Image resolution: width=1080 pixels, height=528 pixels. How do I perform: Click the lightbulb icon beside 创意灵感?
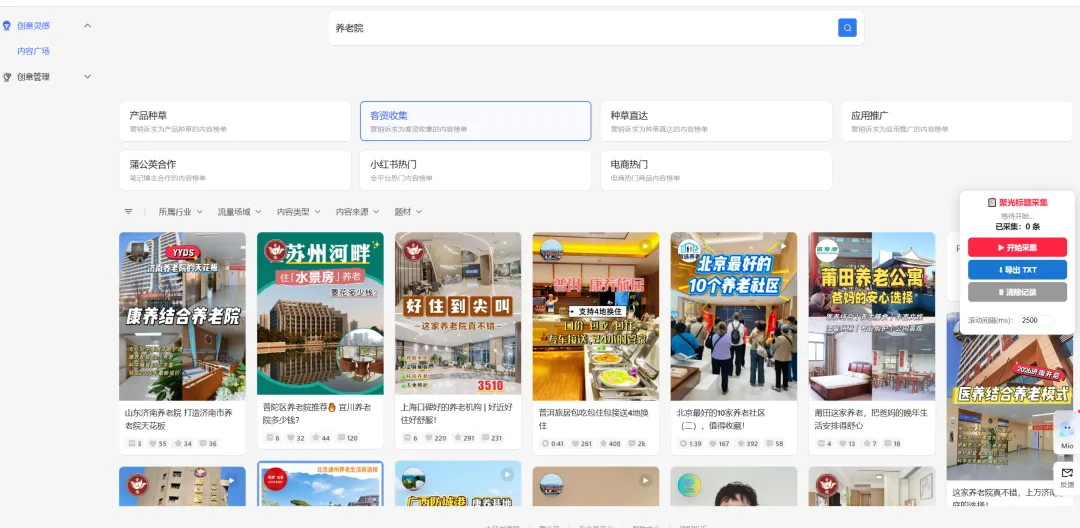pos(7,26)
